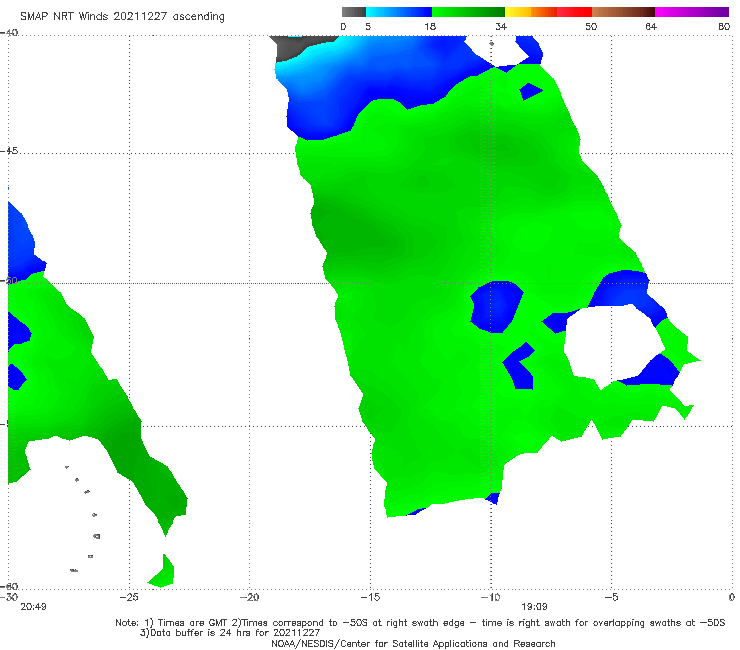The width and height of the screenshot is (740, 650).
Task: Click the NOAA/NESDIS credit line
Action: (x=413, y=644)
